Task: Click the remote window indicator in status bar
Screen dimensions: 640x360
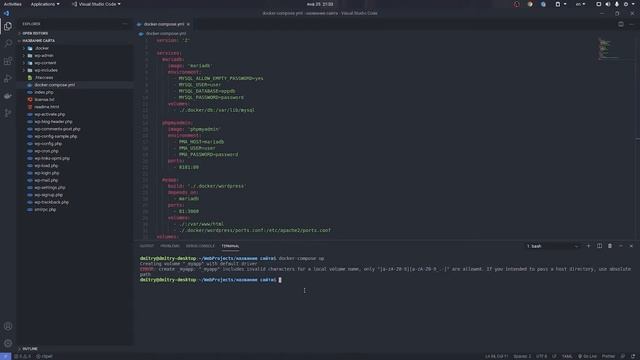Action: 5,356
